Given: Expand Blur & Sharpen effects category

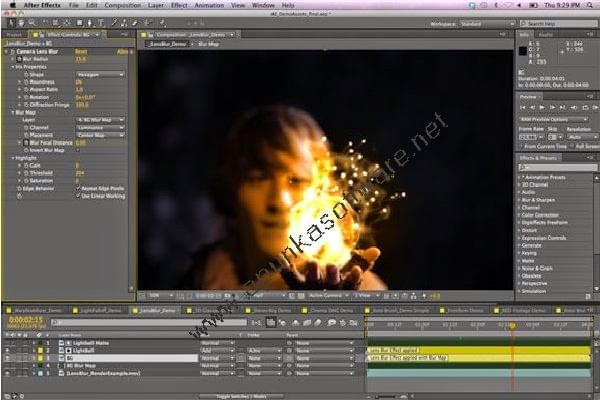Looking at the screenshot, I should tap(520, 200).
